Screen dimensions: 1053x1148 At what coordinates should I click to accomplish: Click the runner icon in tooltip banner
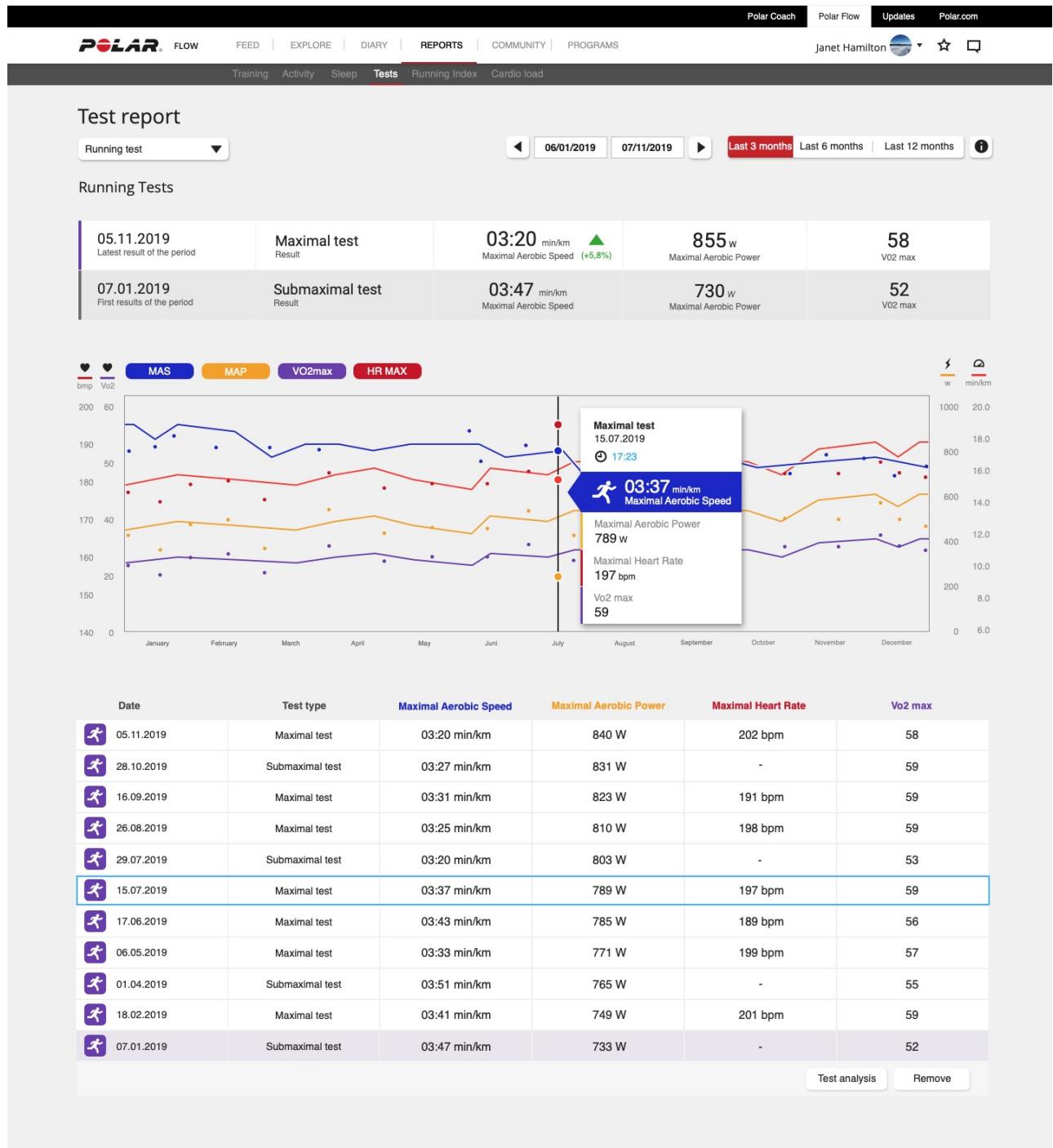tap(604, 492)
